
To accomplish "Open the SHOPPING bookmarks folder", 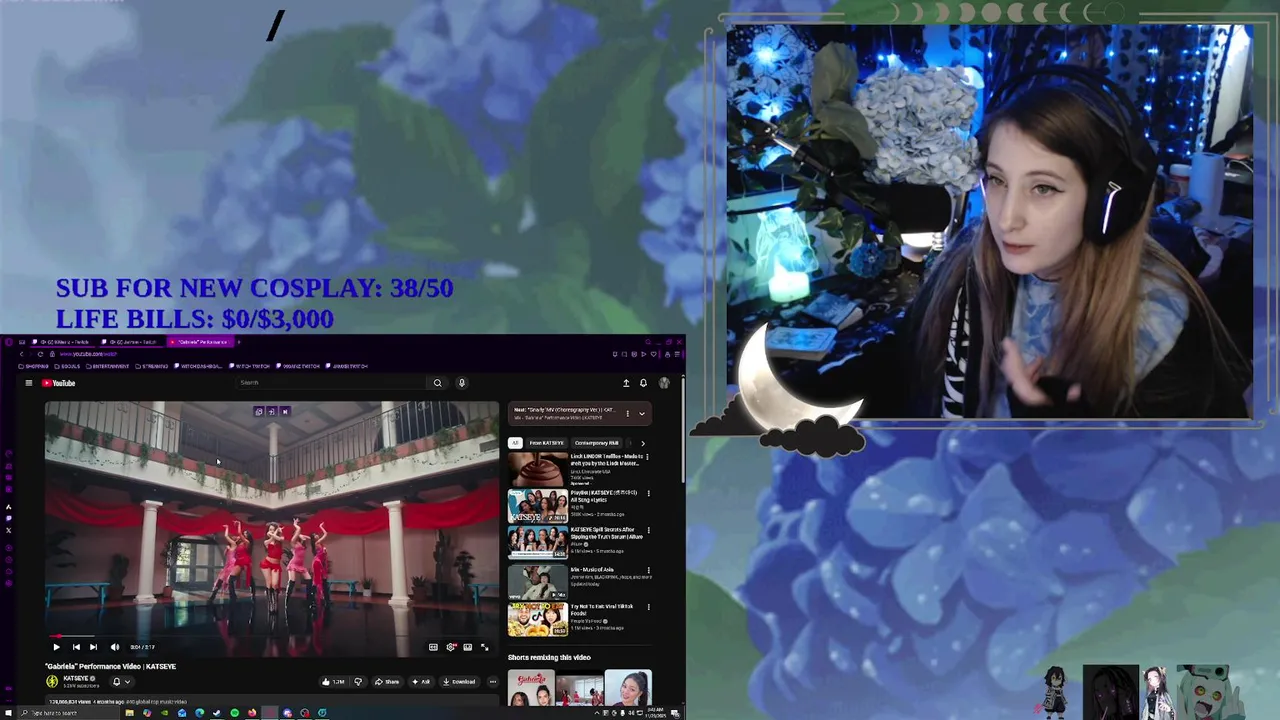I will tap(33, 366).
